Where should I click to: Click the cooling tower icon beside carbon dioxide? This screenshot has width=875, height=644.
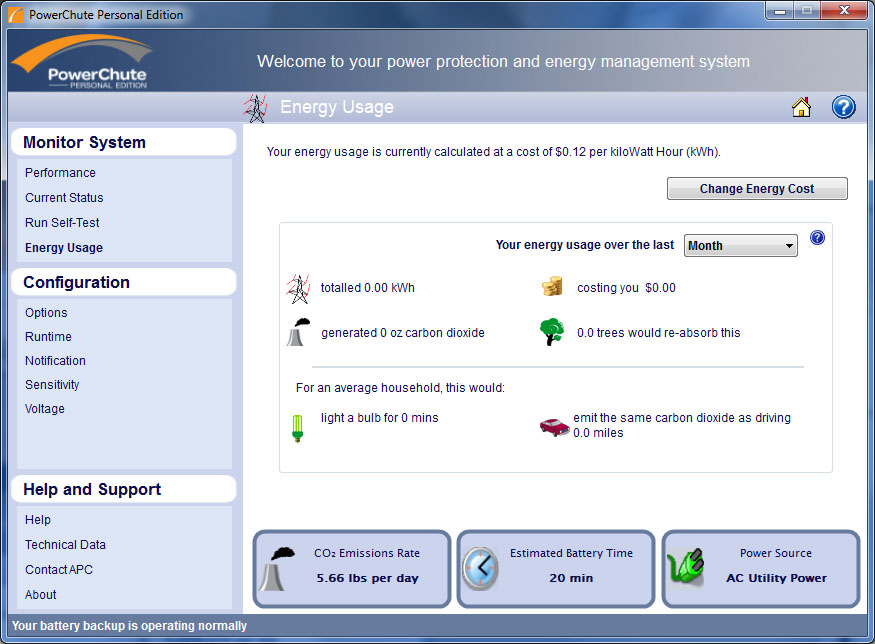(299, 332)
